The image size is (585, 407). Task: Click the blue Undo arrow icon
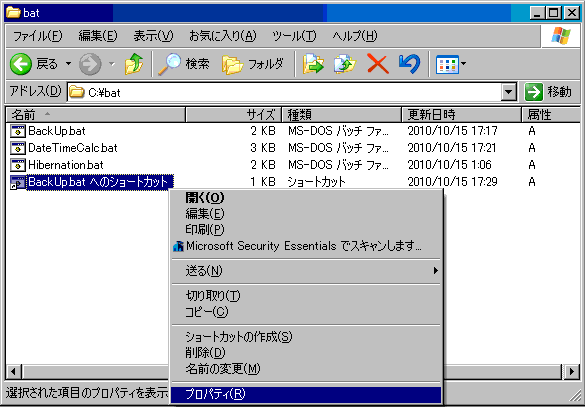pyautogui.click(x=409, y=64)
